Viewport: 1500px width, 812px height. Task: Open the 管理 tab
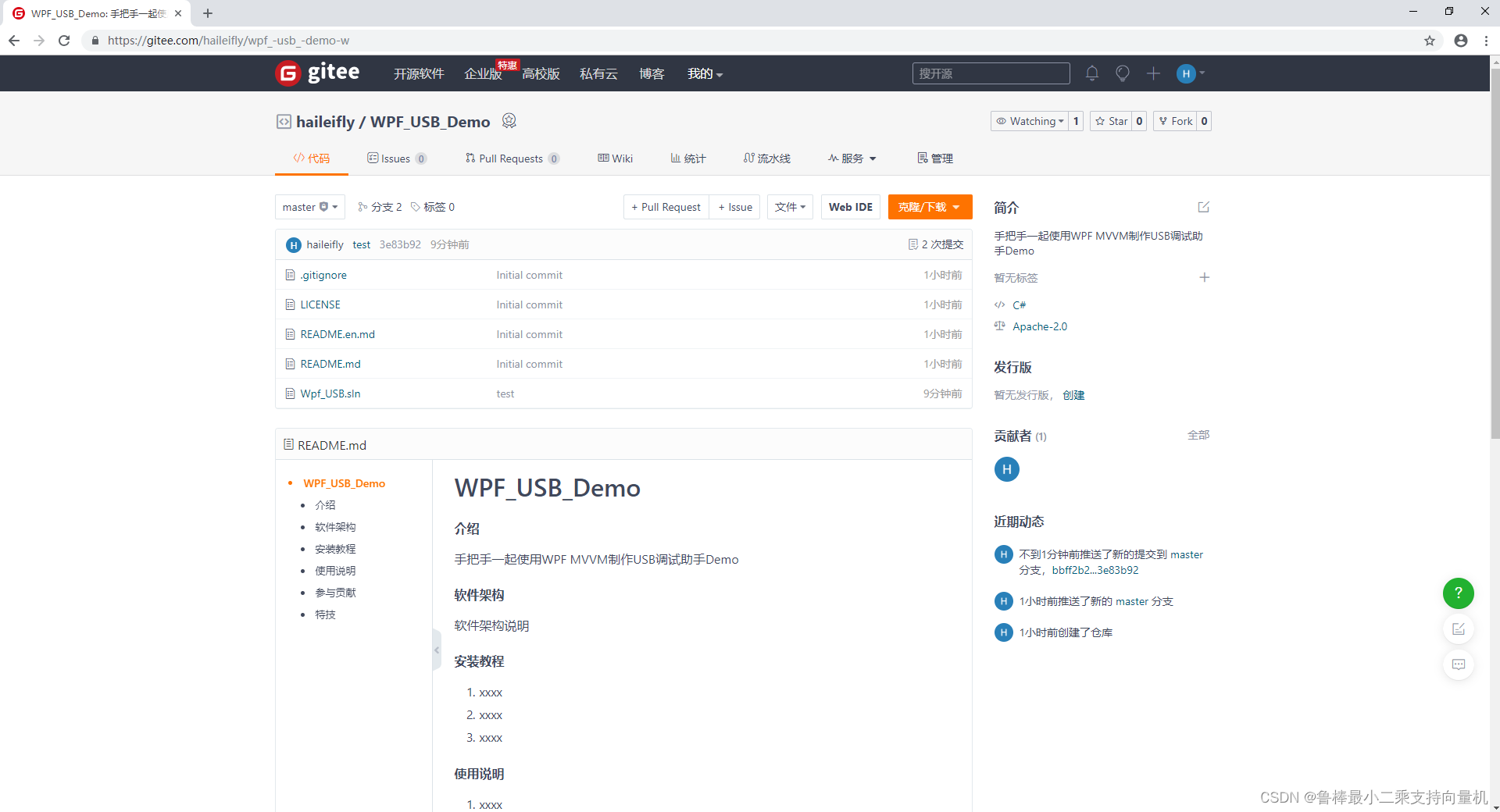[935, 158]
